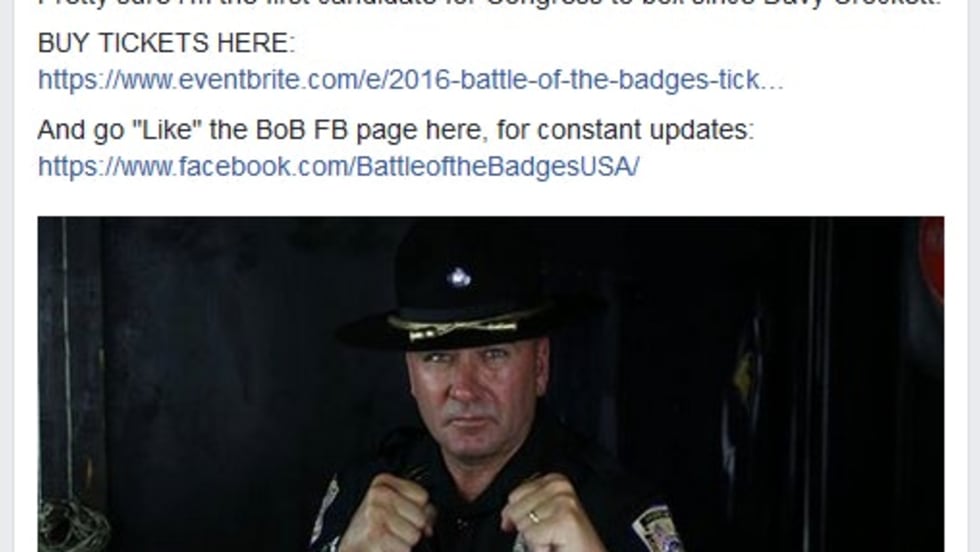Open the Eventbrite battle-of-the-badges ticket link
Screen dimensions: 980x552
tap(410, 81)
